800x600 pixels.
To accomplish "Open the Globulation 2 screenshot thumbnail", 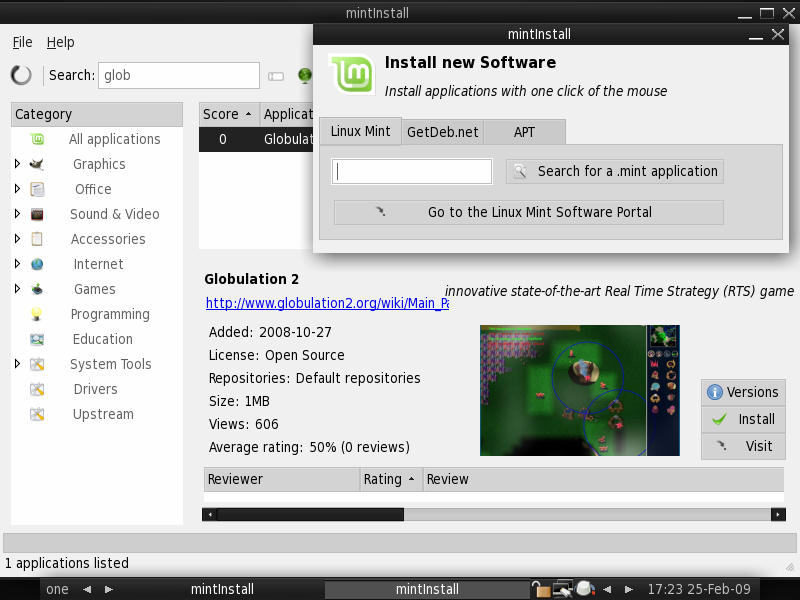I will tap(580, 390).
